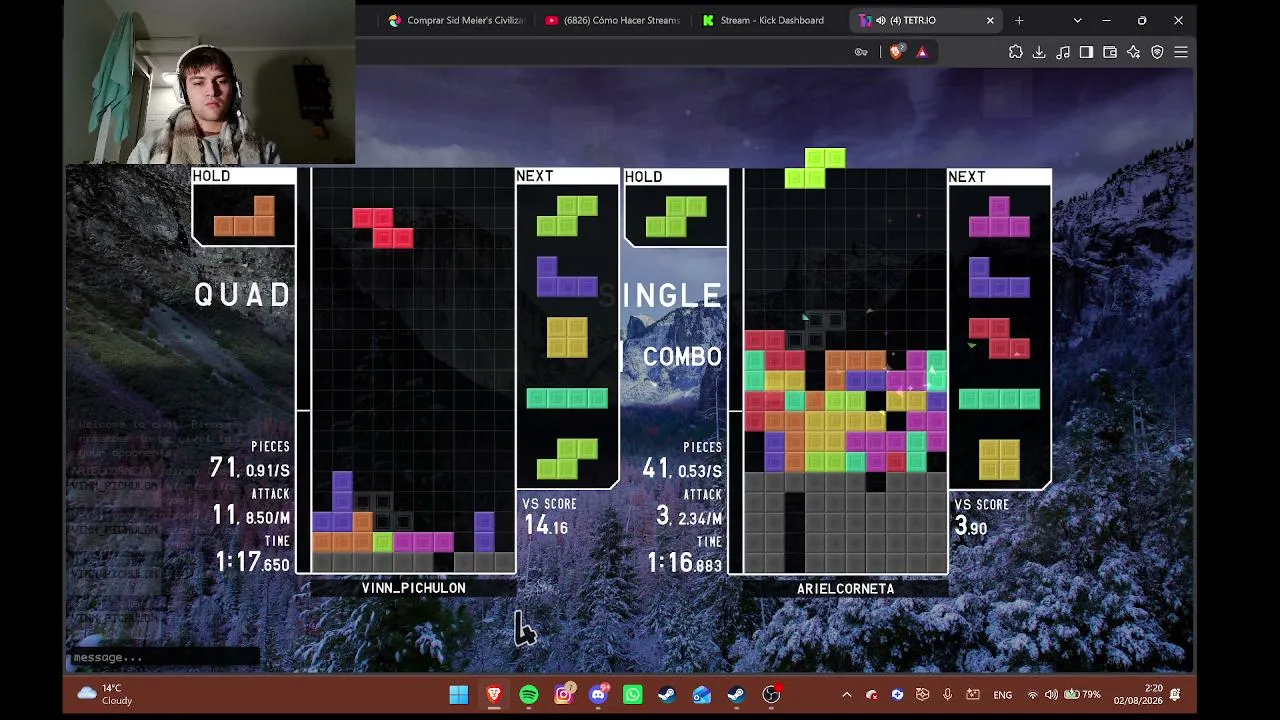Open the weather widget showing 14°C Cloudy
The image size is (1280, 720).
105,694
